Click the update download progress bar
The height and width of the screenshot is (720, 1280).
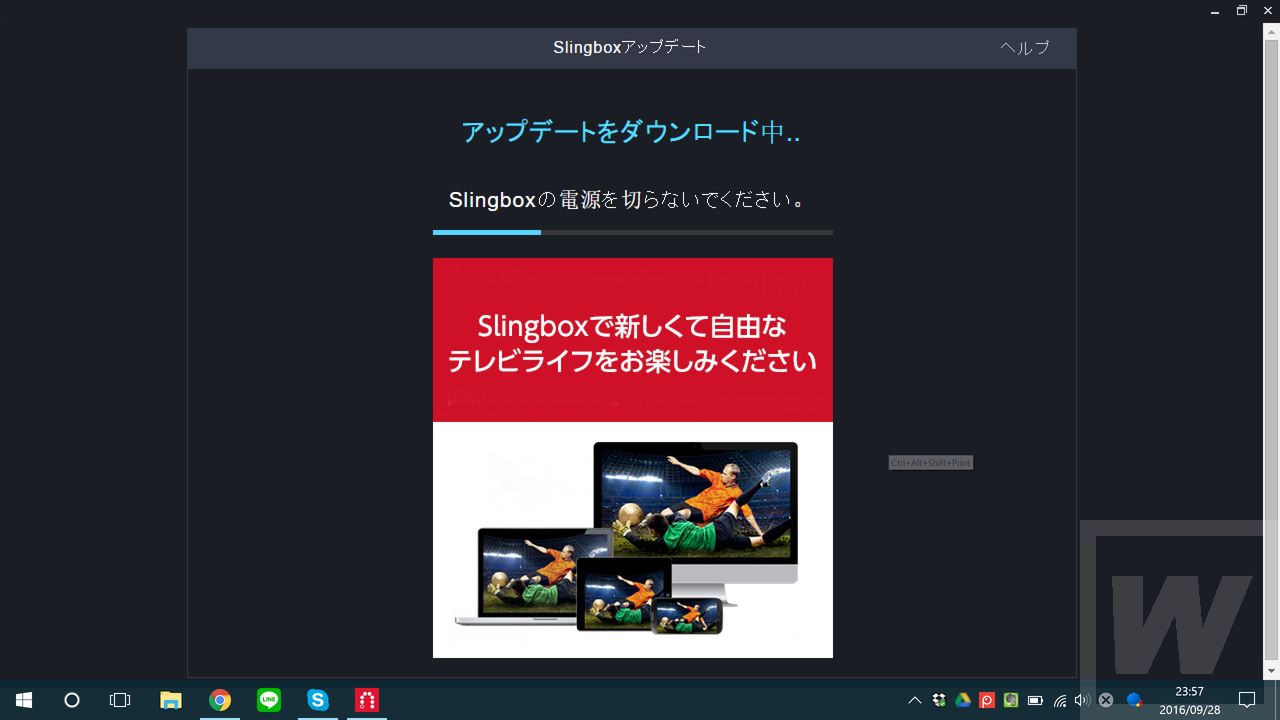pyautogui.click(x=632, y=232)
